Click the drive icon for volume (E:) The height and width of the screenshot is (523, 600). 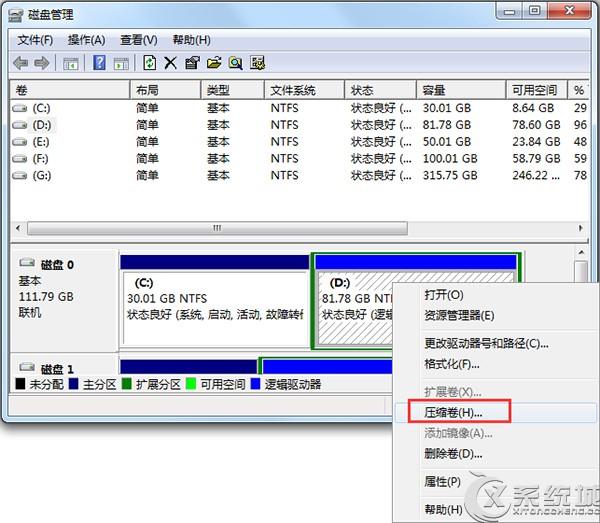pyautogui.click(x=20, y=142)
